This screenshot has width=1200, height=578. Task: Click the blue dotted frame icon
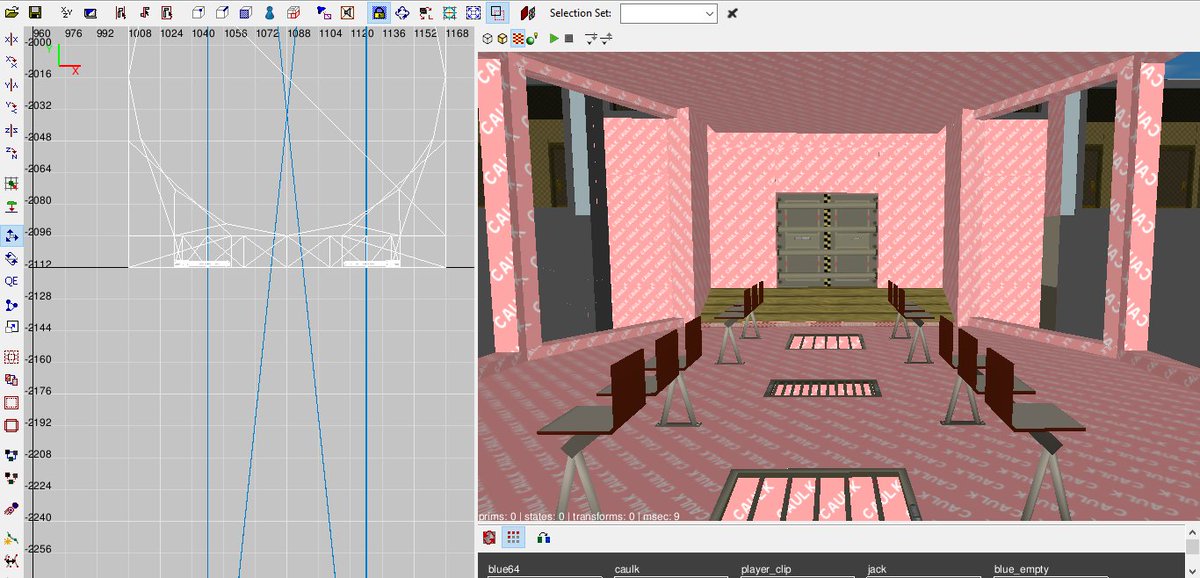(x=474, y=13)
